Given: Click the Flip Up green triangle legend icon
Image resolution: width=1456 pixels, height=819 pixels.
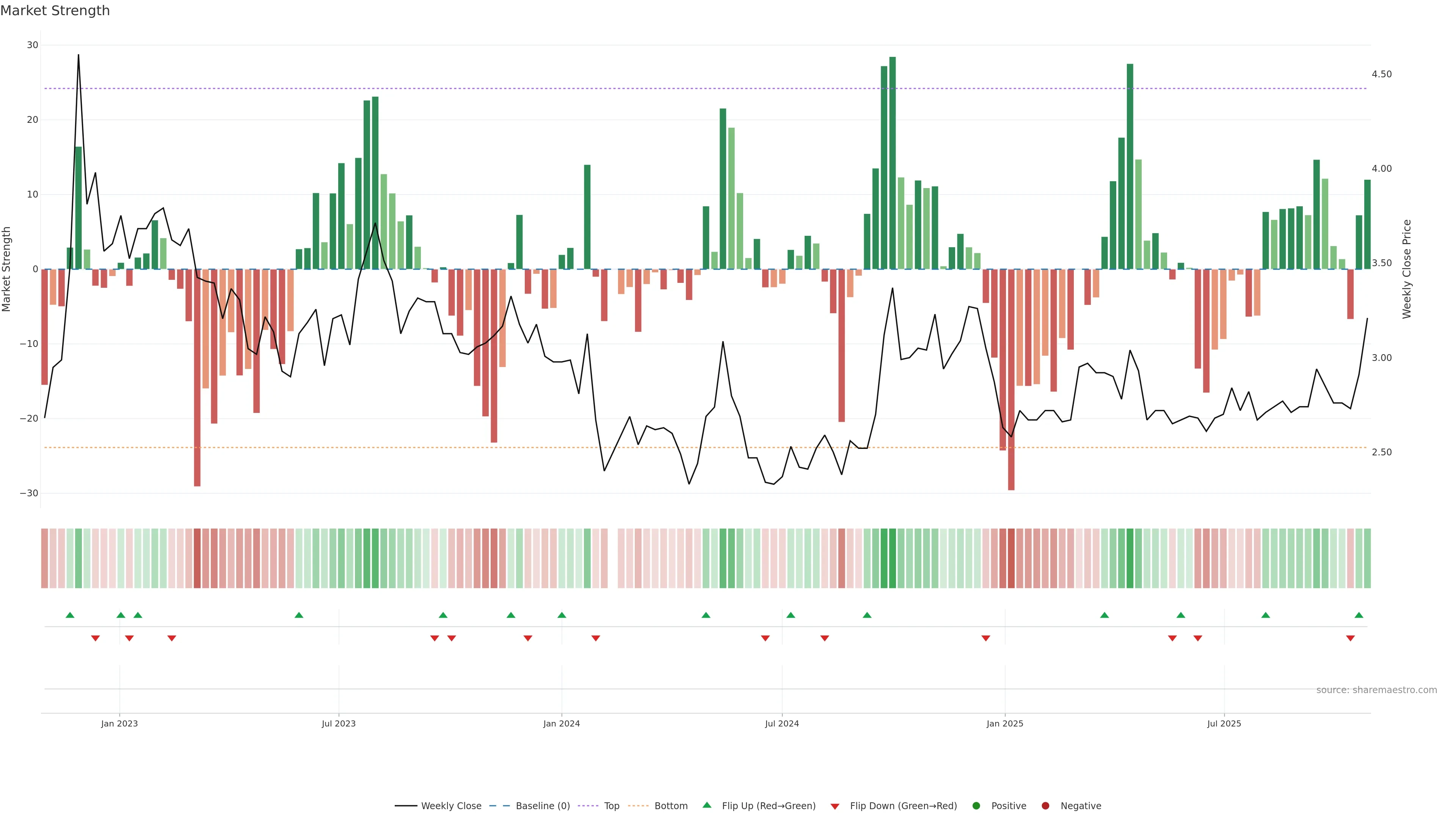Looking at the screenshot, I should (x=706, y=805).
